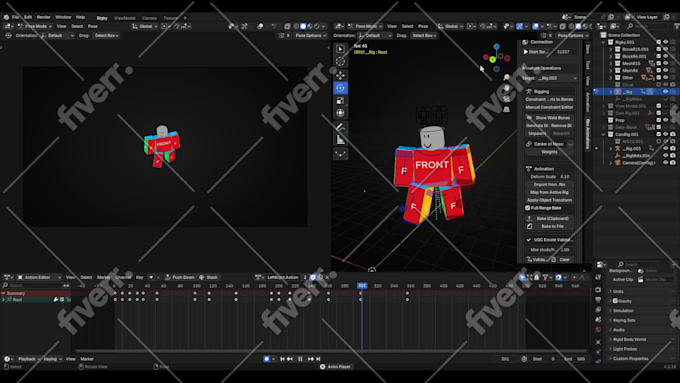This screenshot has width=680, height=383.
Task: Expand the Units panel
Action: click(x=610, y=291)
